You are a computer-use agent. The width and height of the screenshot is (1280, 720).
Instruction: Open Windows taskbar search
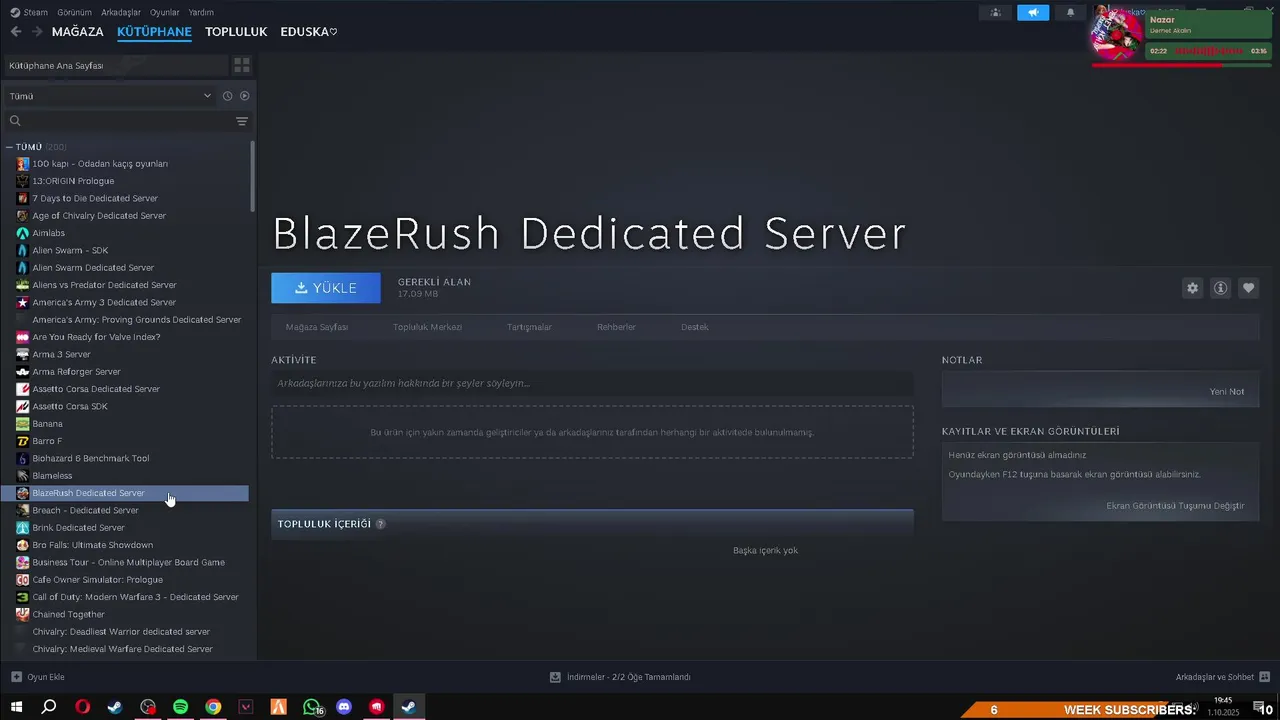[49, 707]
